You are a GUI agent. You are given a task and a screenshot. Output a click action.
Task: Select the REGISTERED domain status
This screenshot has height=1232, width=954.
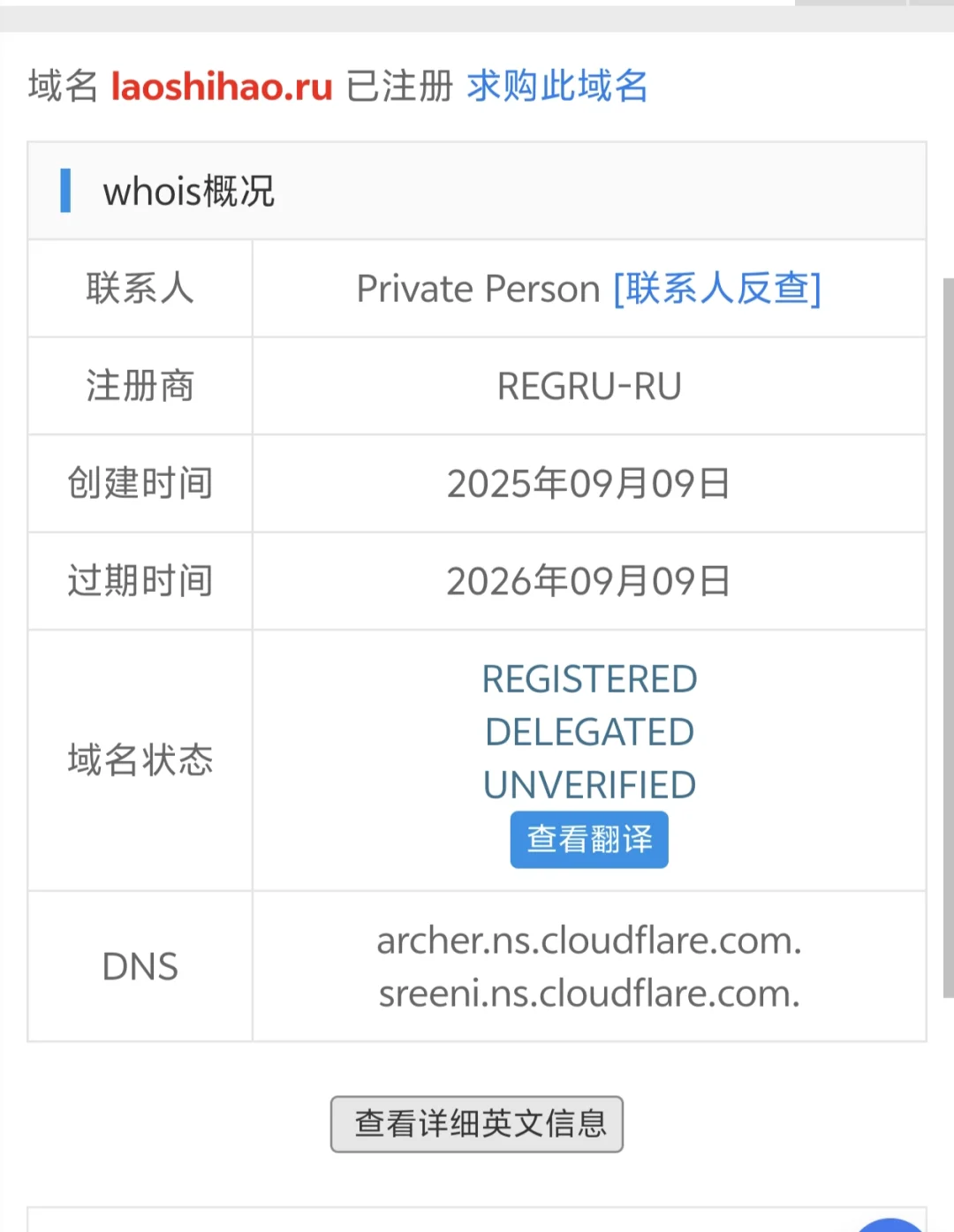click(x=589, y=679)
